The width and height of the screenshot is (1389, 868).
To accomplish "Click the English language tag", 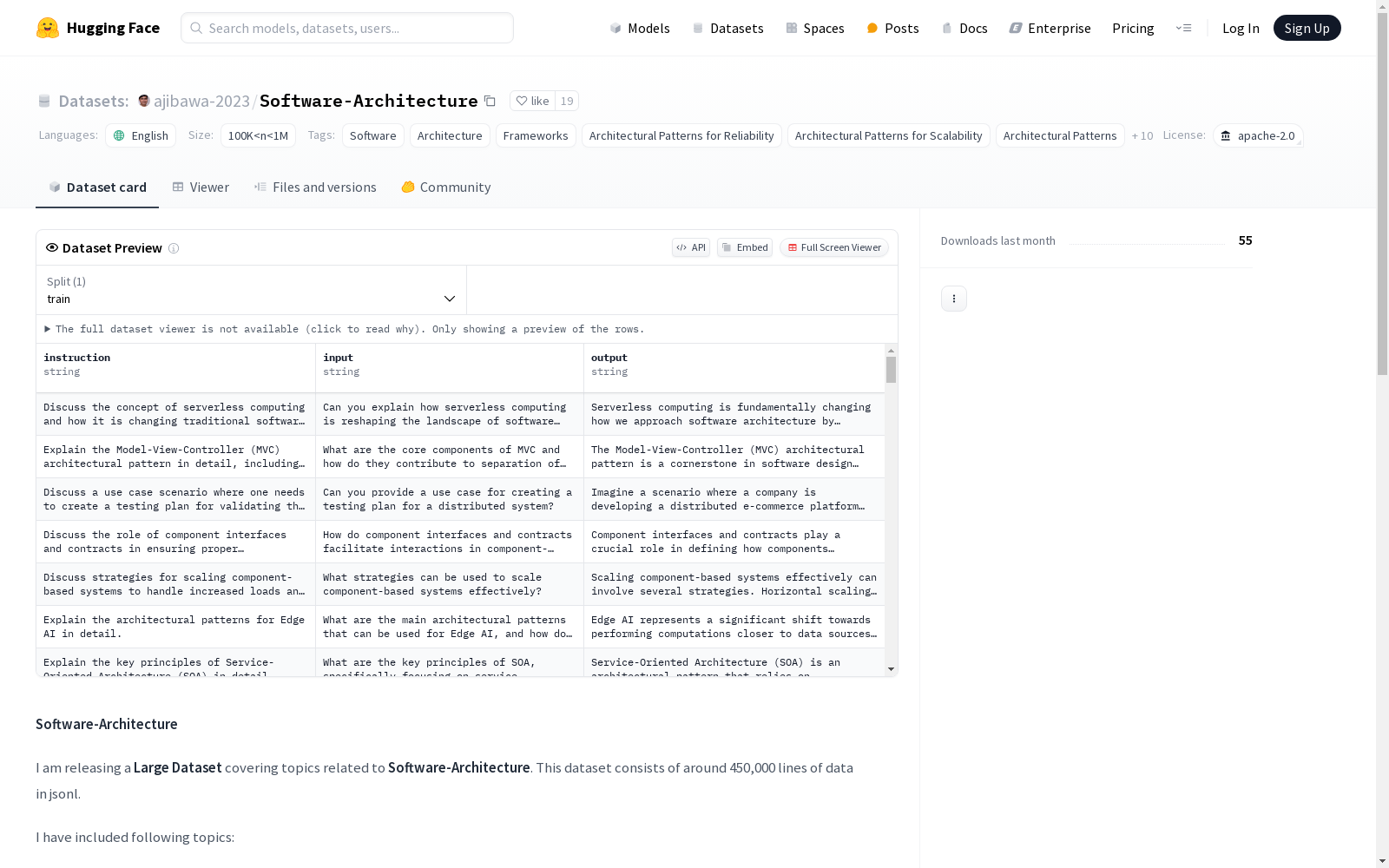I will point(141,135).
